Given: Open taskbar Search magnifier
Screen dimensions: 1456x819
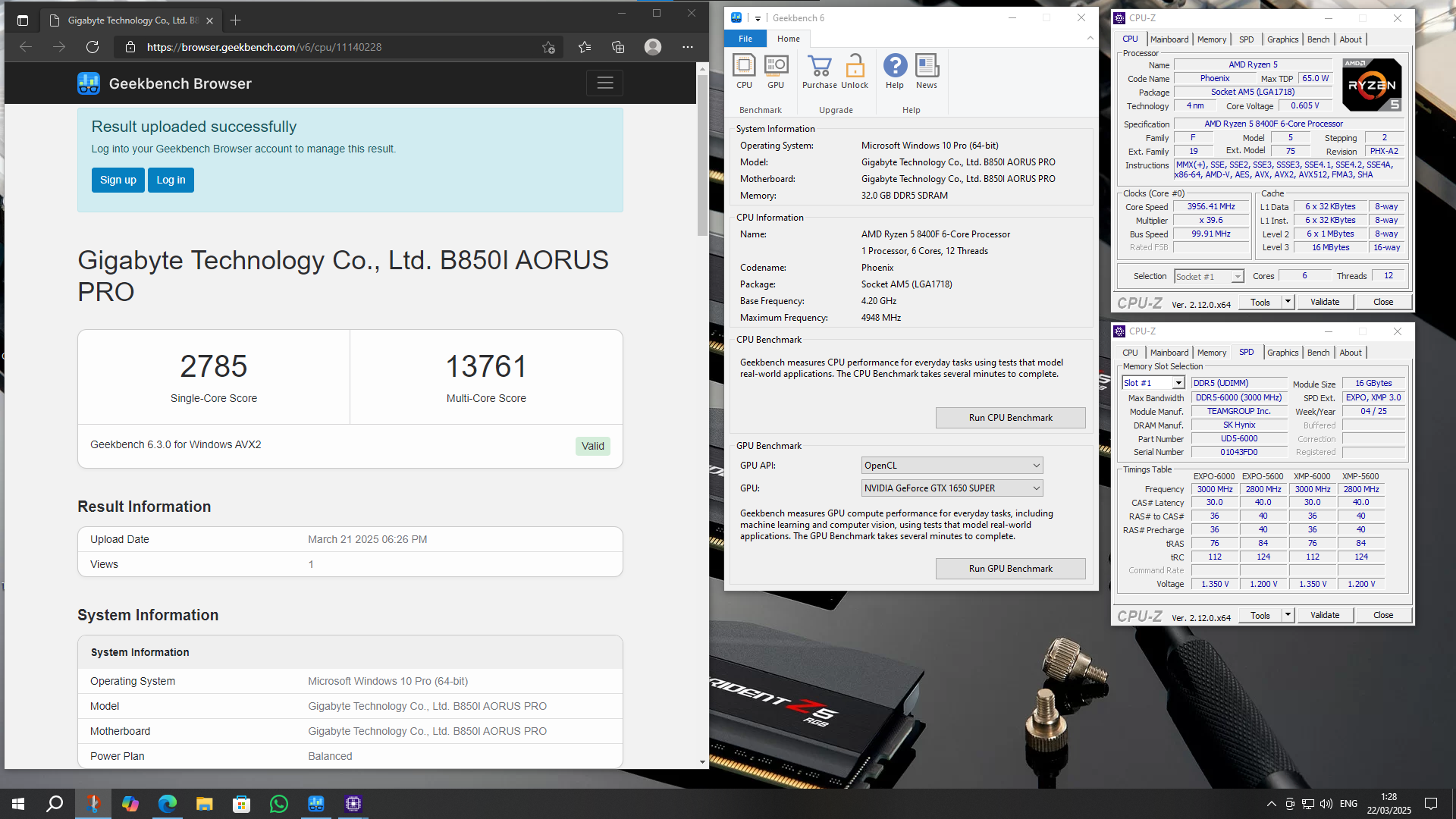Looking at the screenshot, I should [55, 804].
